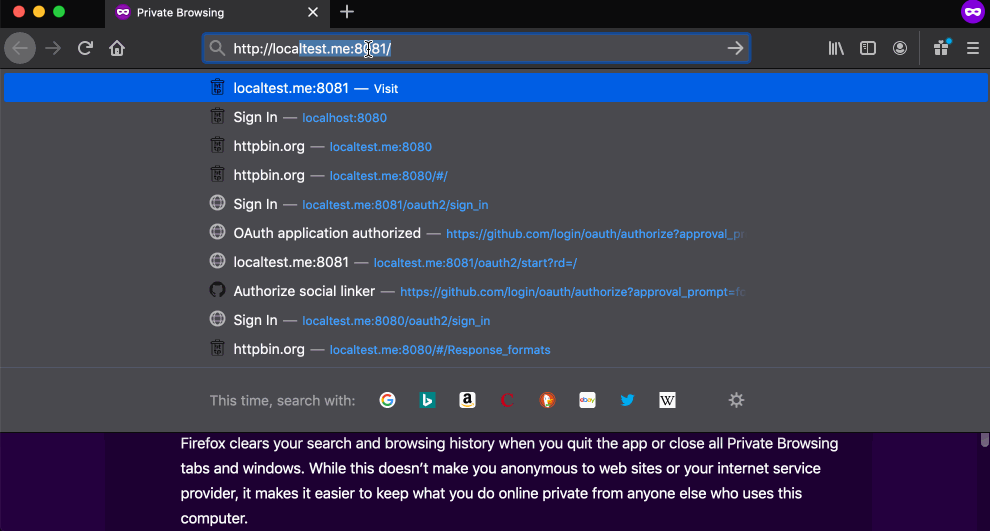Show the sidebars panel

click(x=868, y=48)
